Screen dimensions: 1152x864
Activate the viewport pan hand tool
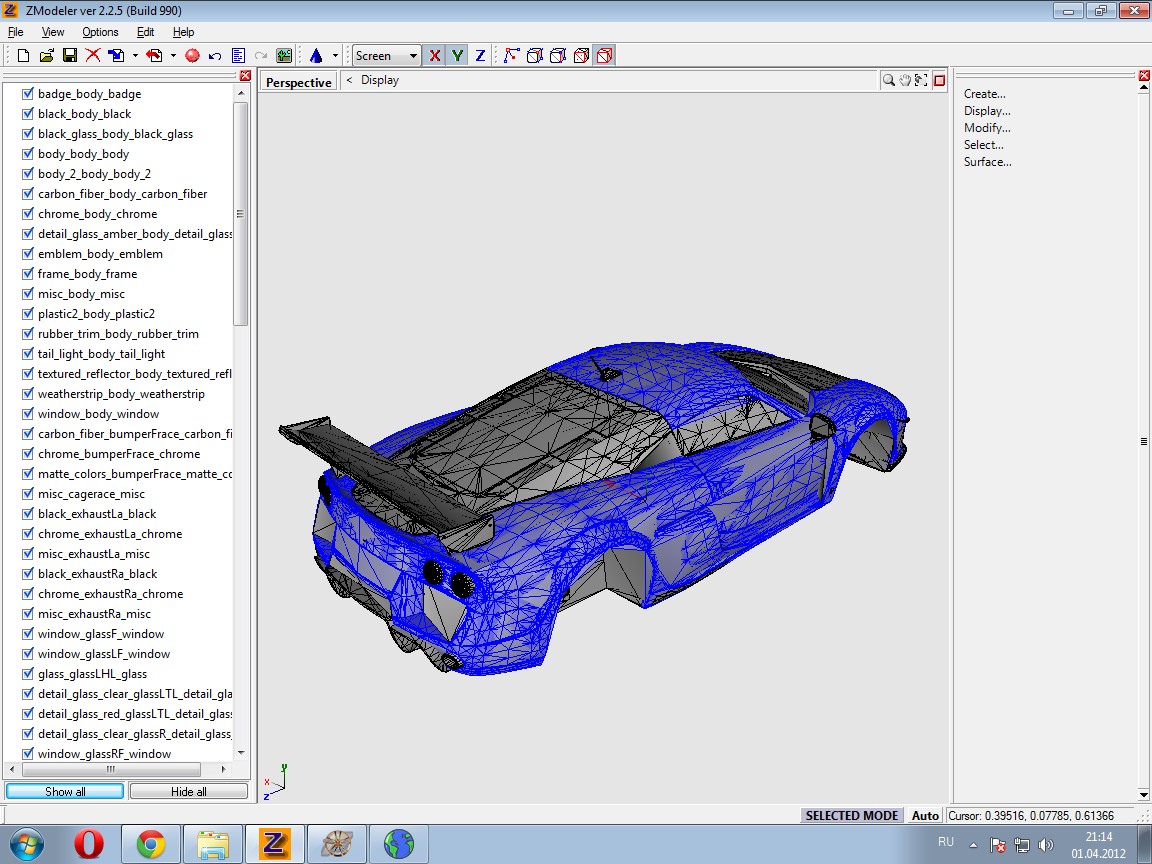pyautogui.click(x=905, y=81)
